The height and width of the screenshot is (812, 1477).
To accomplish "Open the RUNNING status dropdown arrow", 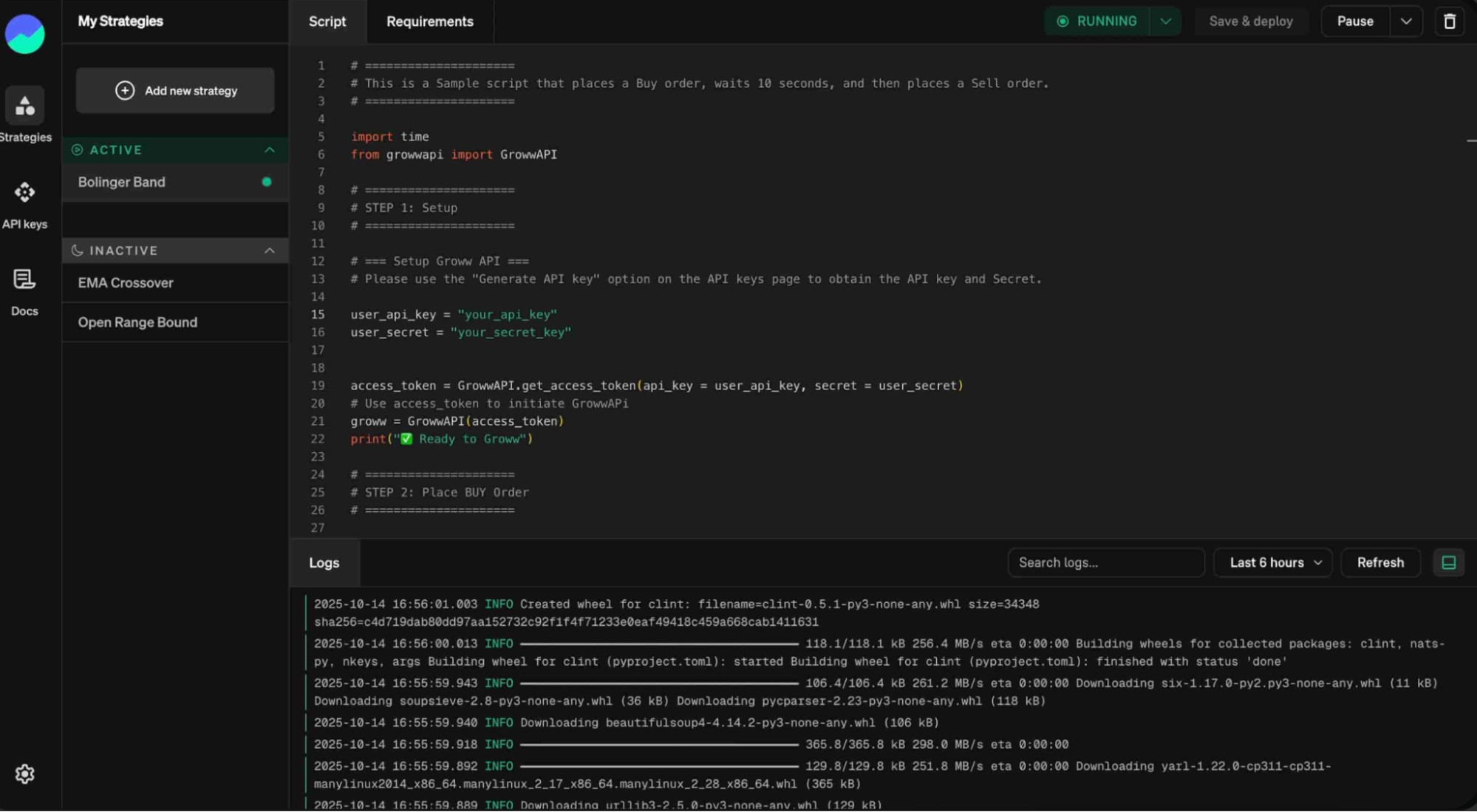I will [1165, 21].
